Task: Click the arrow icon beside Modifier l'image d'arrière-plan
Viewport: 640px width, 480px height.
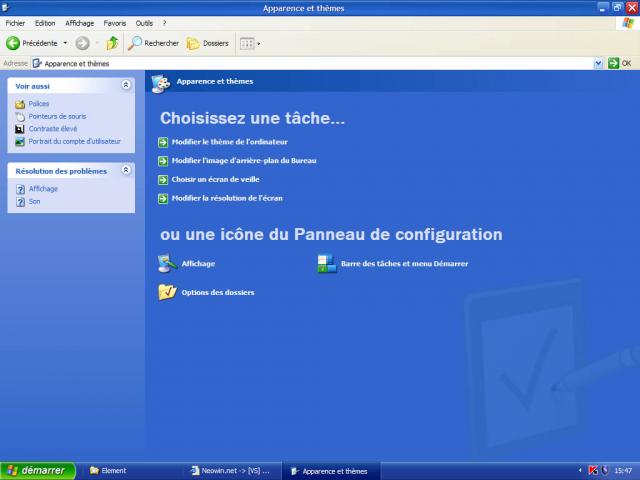Action: pyautogui.click(x=163, y=161)
